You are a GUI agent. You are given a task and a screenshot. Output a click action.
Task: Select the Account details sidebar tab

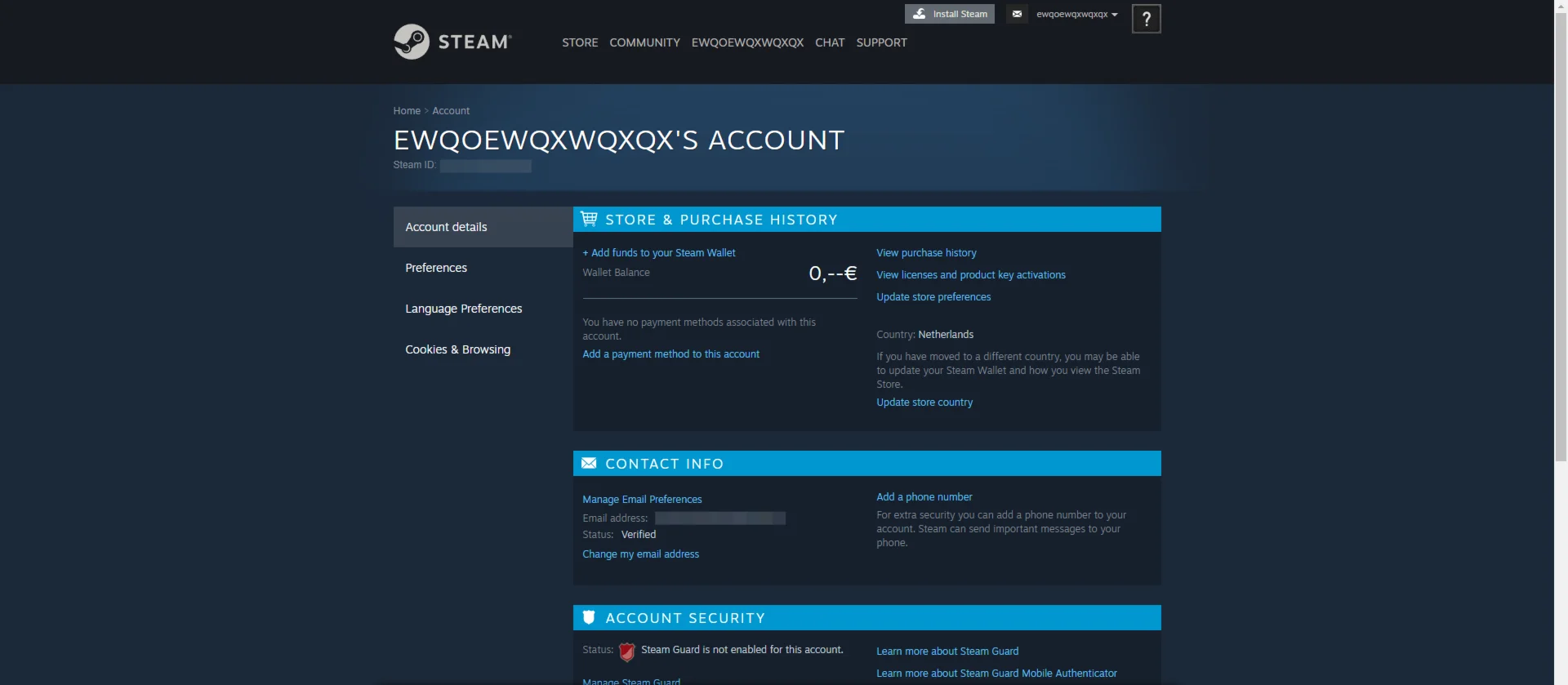(x=483, y=227)
